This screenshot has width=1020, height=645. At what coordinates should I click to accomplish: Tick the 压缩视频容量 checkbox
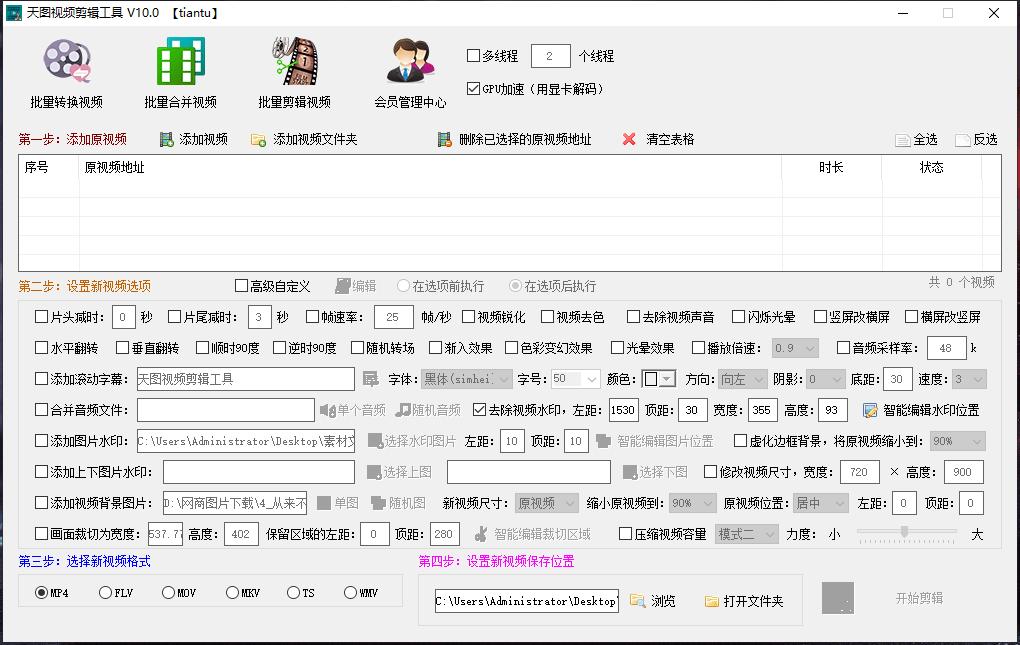click(x=625, y=534)
